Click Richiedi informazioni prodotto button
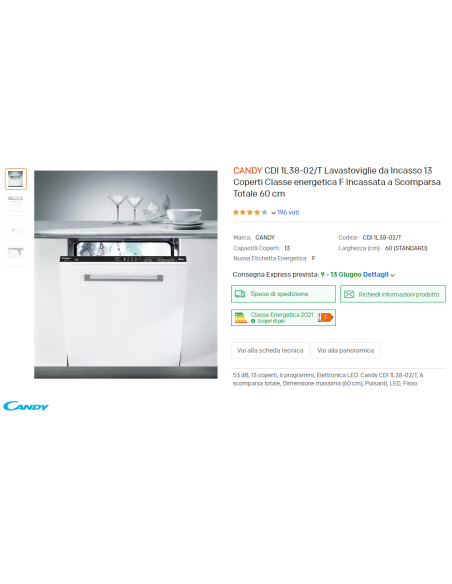 (393, 294)
